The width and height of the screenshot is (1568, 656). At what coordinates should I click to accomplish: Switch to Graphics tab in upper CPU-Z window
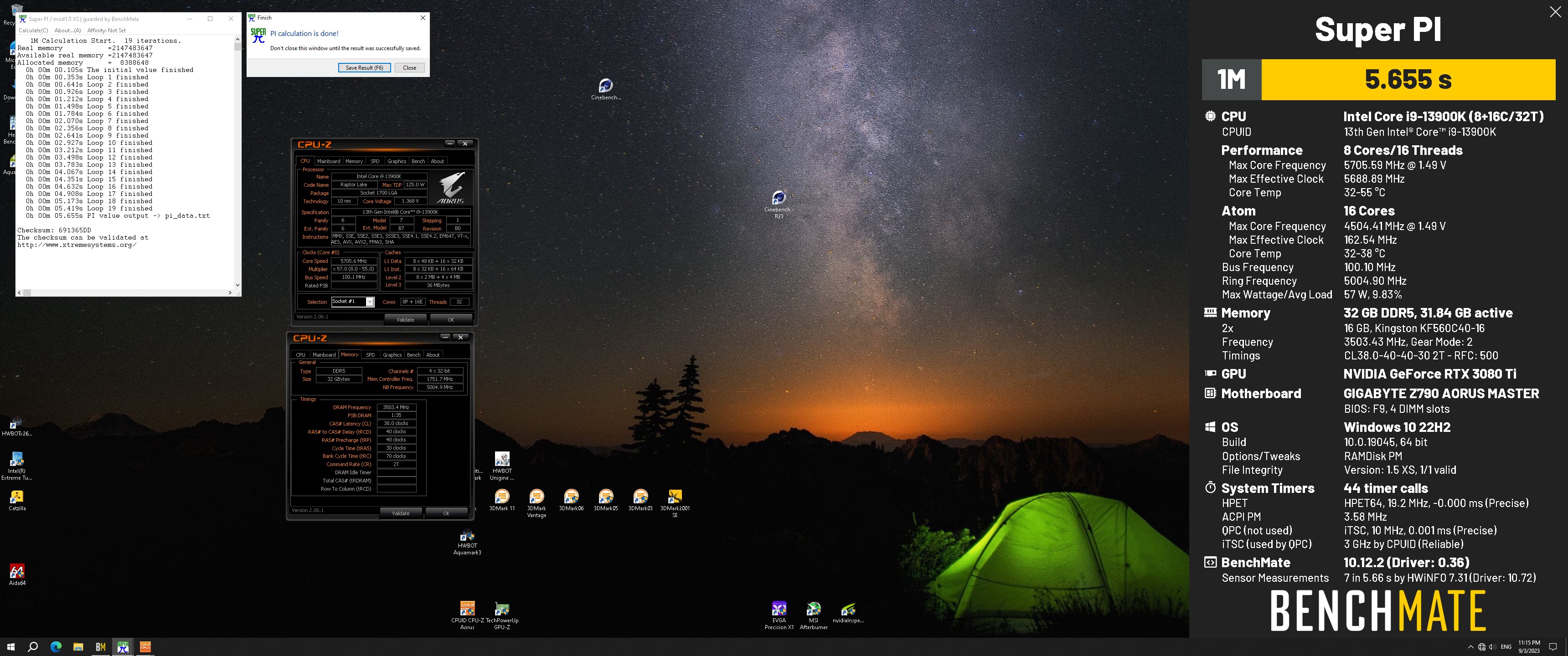(x=397, y=161)
